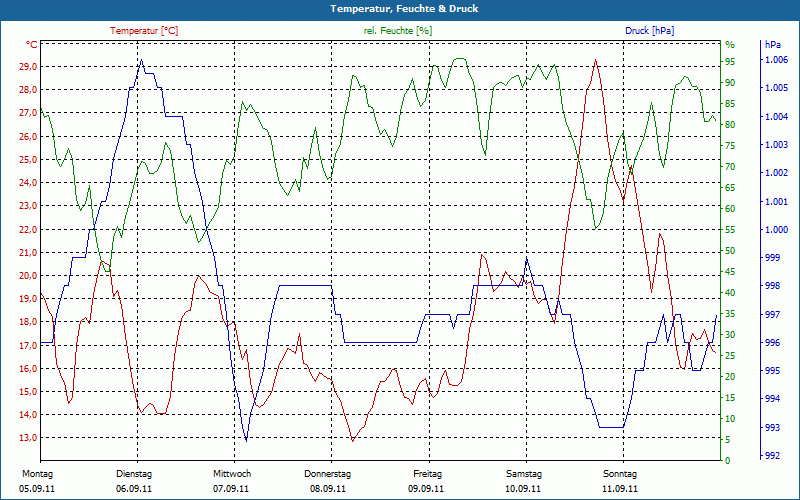The image size is (800, 500).
Task: Click the '90' humidity axis value
Action: tap(730, 83)
